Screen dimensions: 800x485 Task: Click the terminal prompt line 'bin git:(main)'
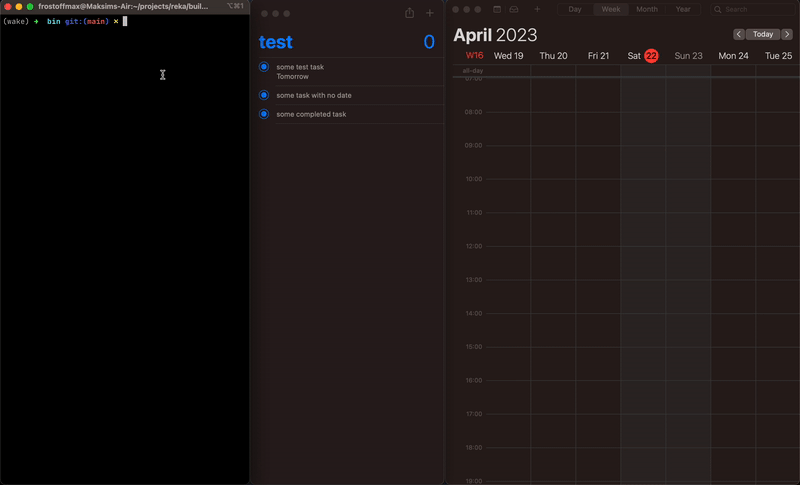pyautogui.click(x=78, y=21)
